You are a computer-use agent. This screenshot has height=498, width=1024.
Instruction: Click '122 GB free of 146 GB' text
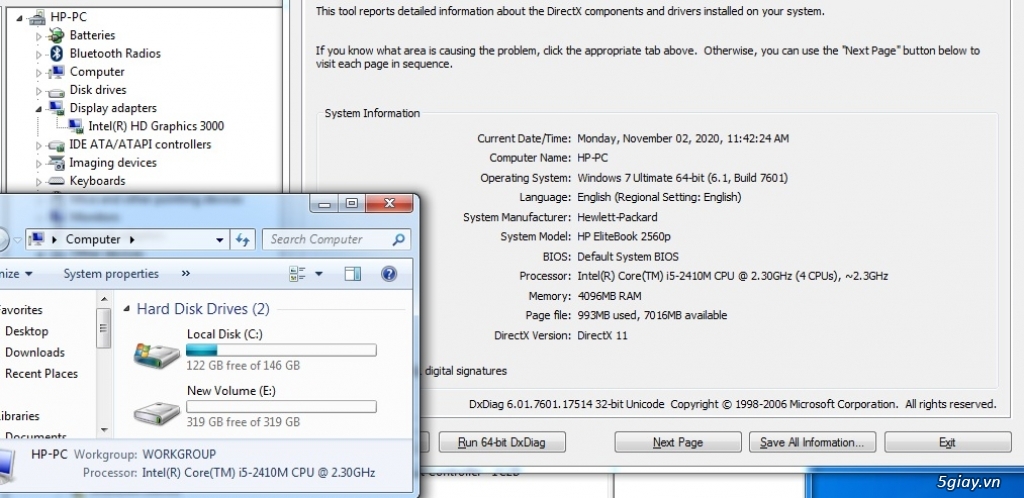[244, 366]
